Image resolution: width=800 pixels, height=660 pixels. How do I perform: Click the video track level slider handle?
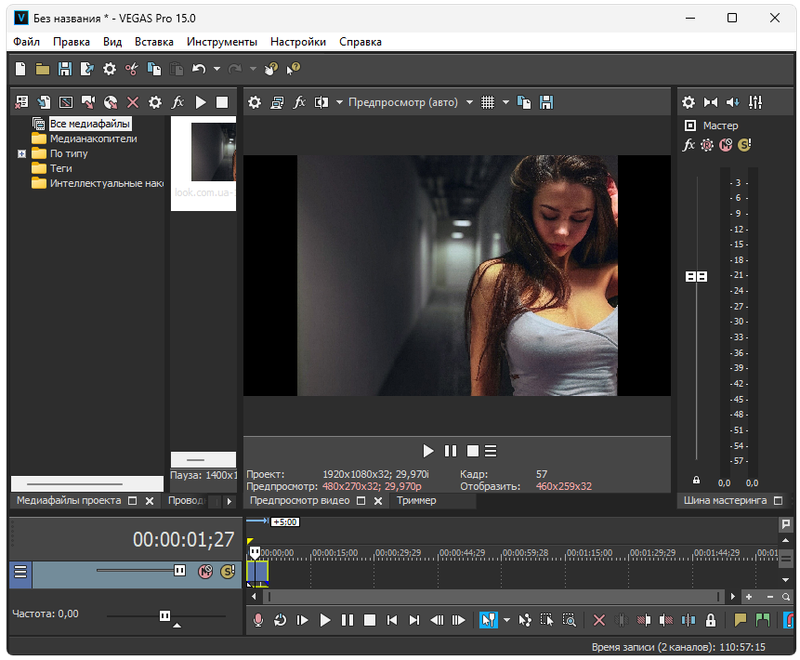(x=180, y=570)
